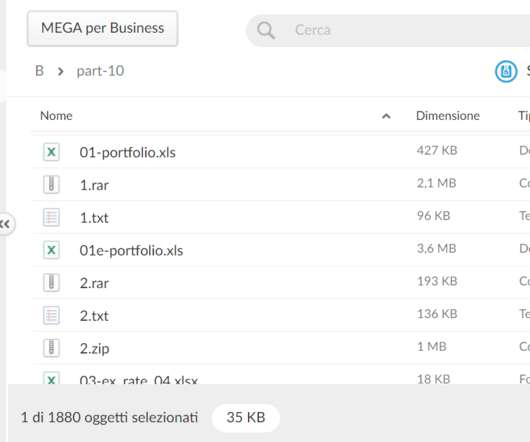530x442 pixels.
Task: Click the text file icon for 2.txt
Action: (x=51, y=316)
